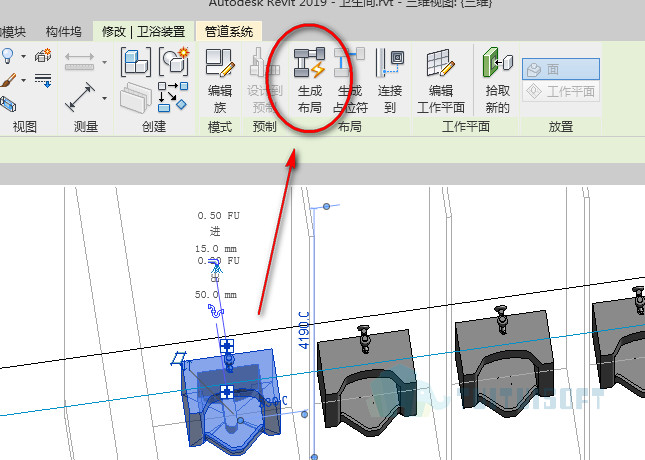645x460 pixels.
Task: Click the 50.0 mm pipe size label
Action: (216, 295)
